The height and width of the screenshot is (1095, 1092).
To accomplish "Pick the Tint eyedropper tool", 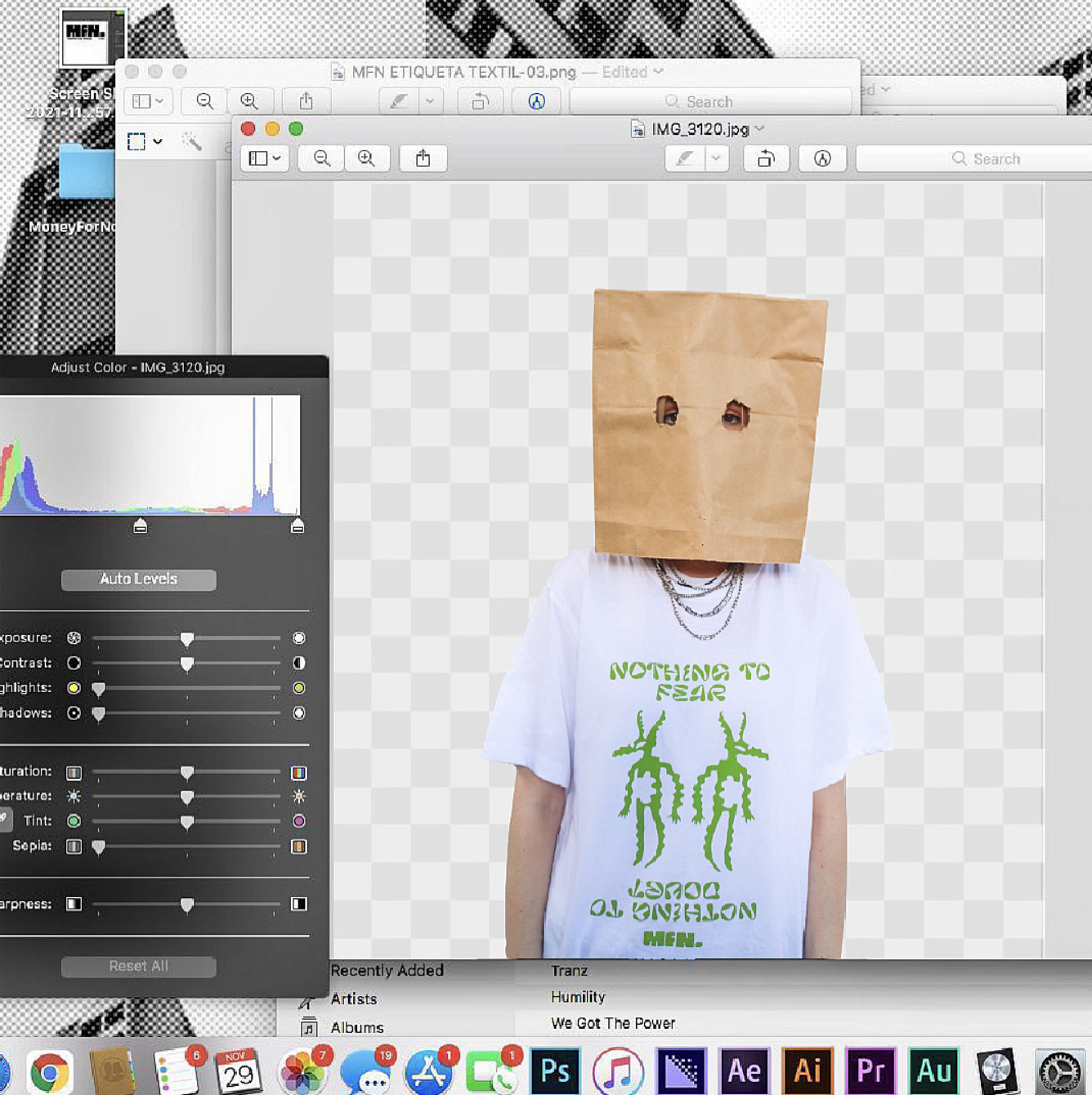I will 5,819.
